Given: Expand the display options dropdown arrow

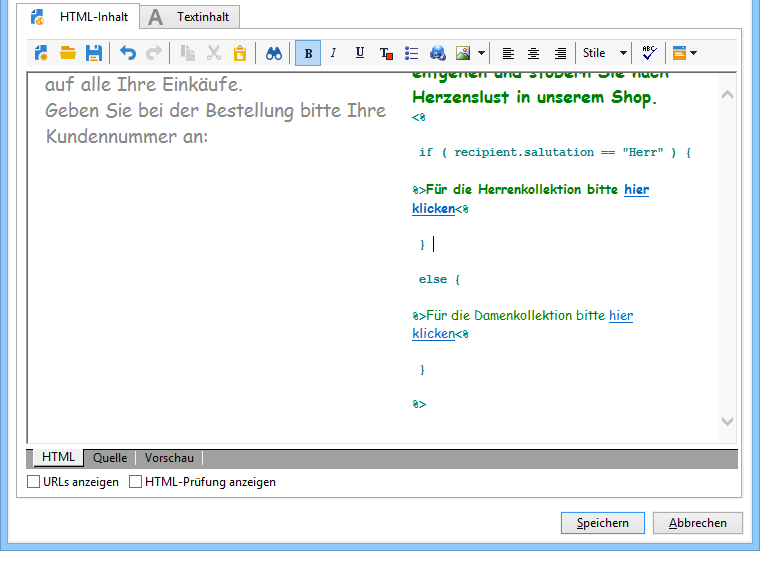Looking at the screenshot, I should [694, 53].
